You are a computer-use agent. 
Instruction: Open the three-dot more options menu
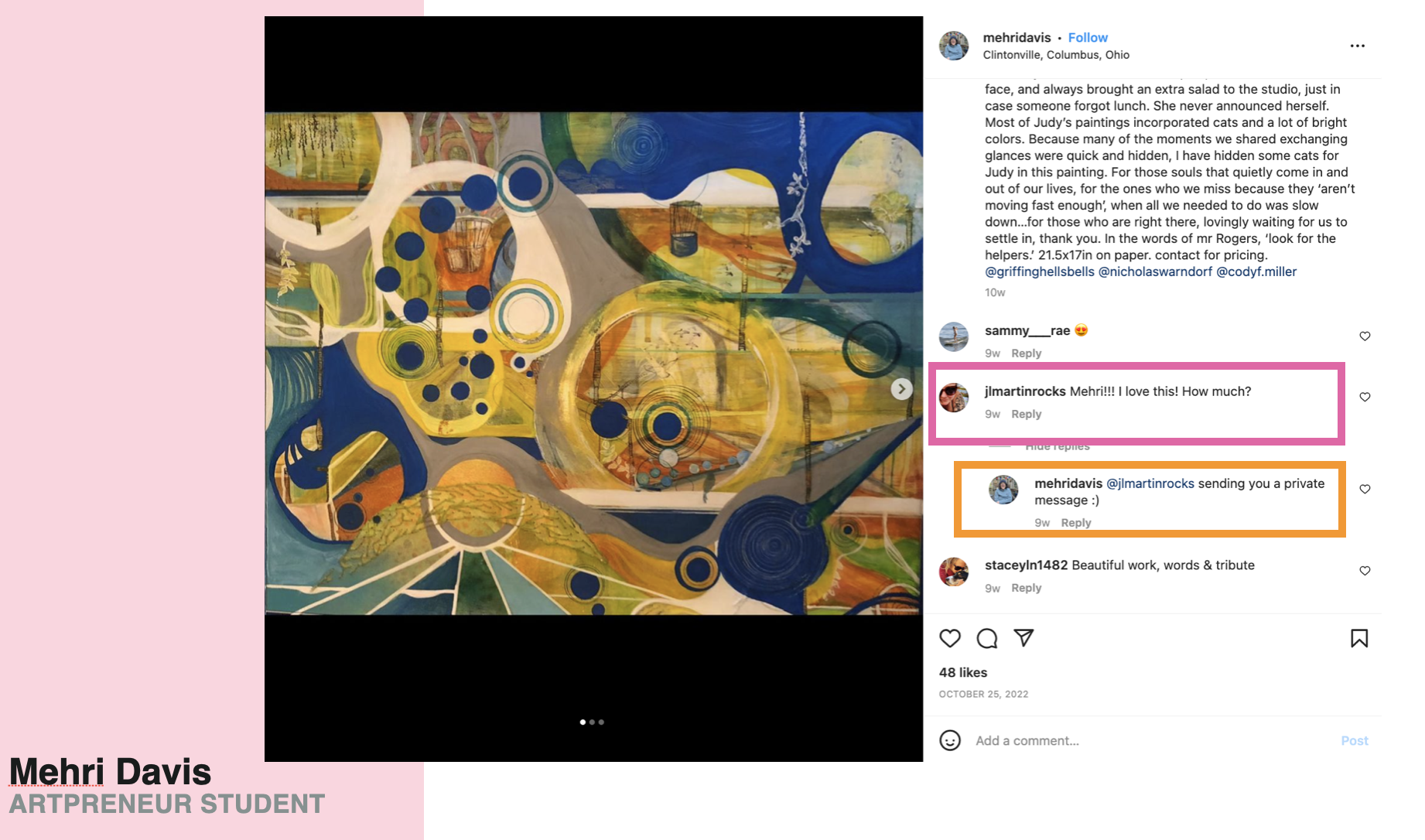(x=1358, y=46)
